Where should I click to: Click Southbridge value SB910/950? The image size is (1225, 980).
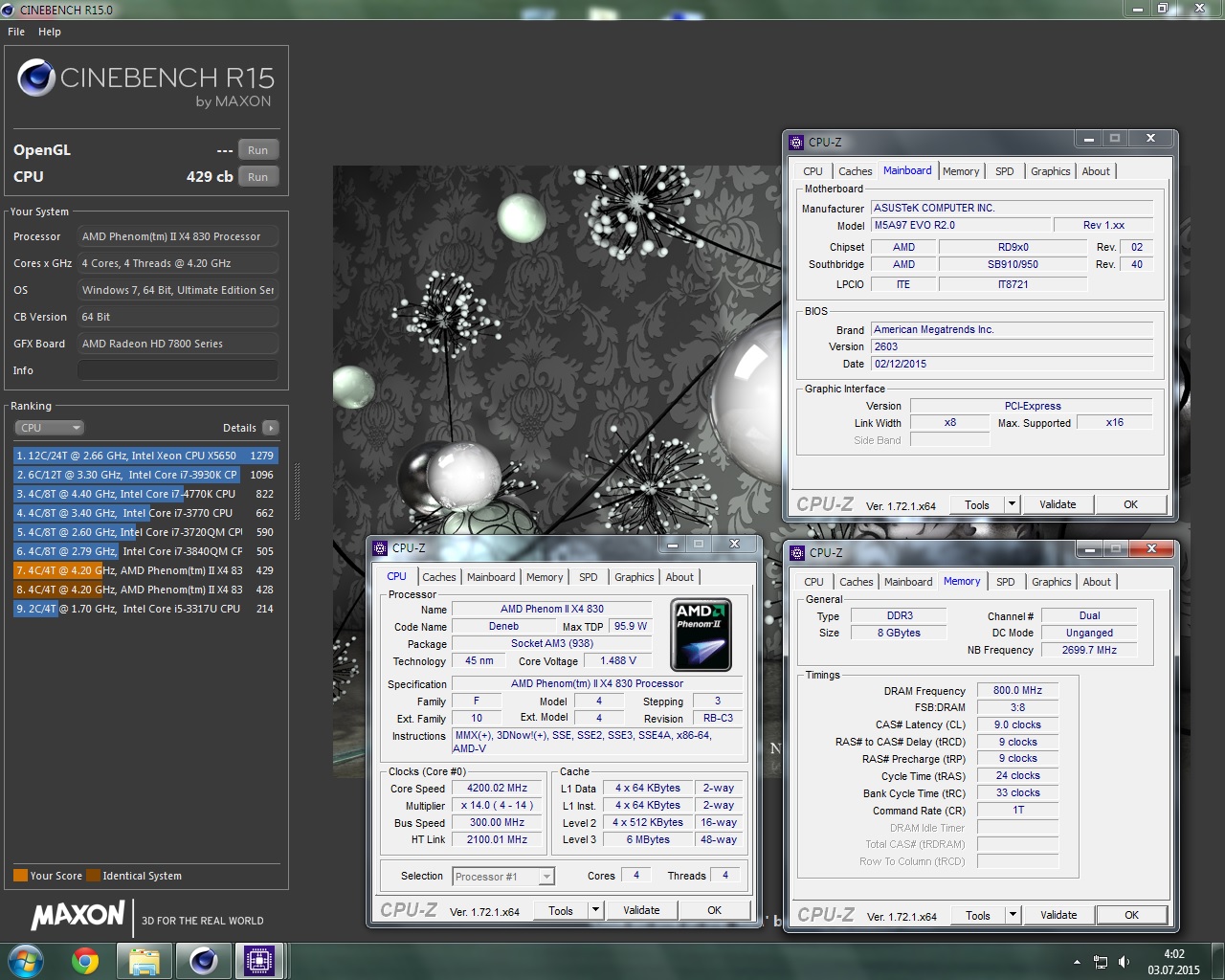point(1013,264)
